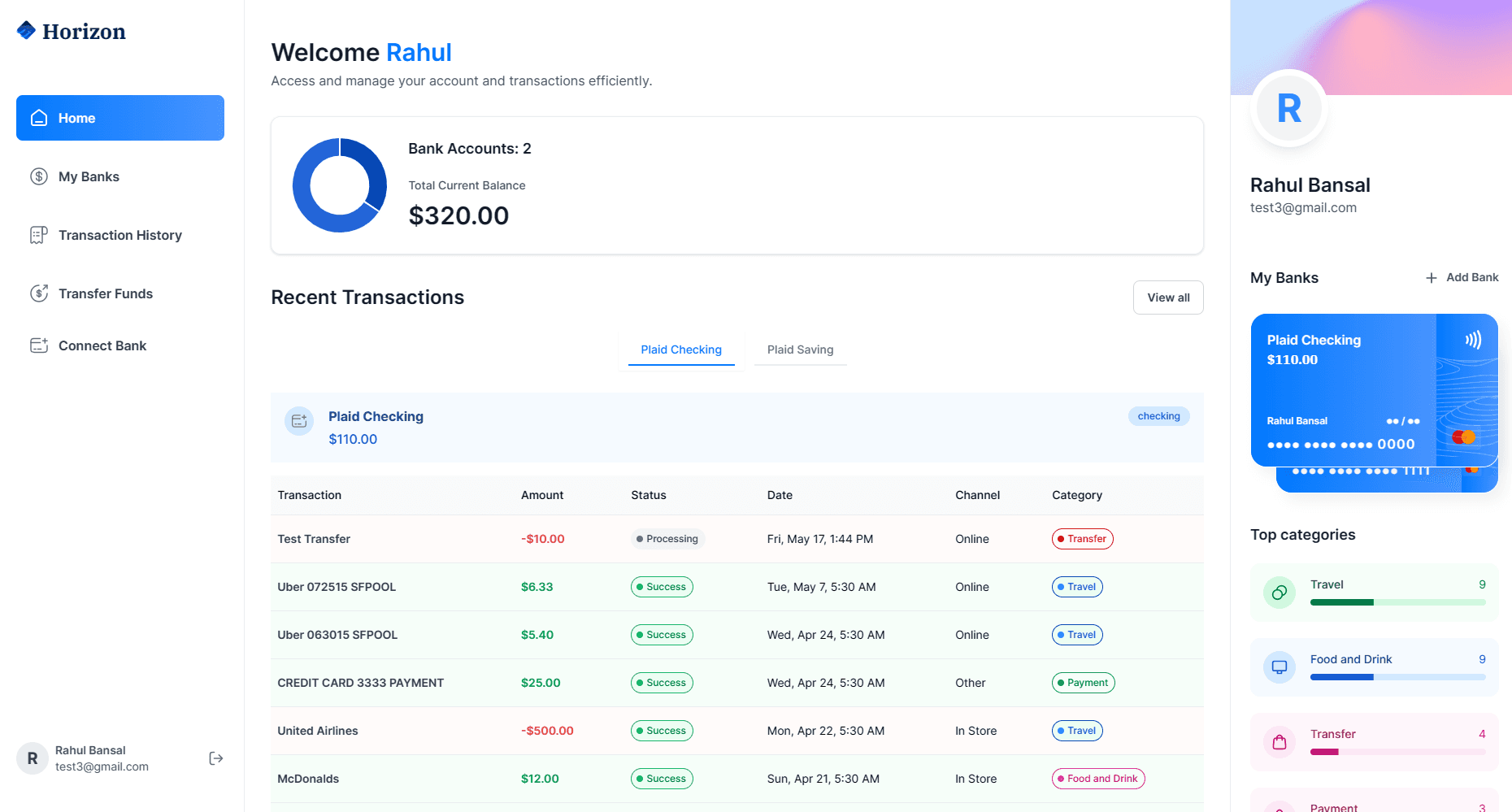1512x812 pixels.
Task: Open Transaction History in the sidebar
Action: point(120,235)
